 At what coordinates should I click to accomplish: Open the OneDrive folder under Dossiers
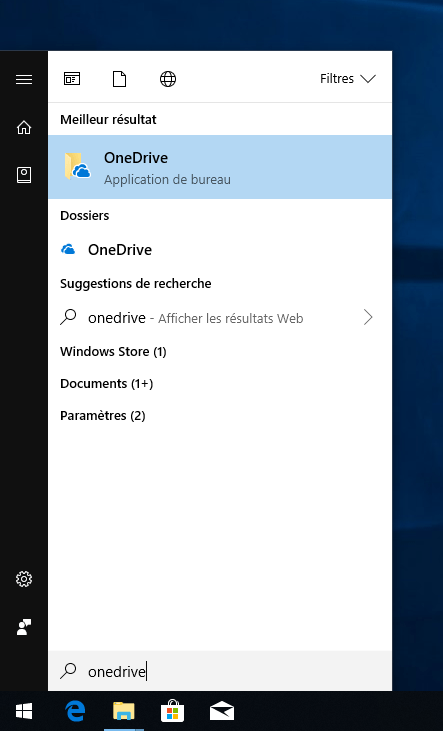[220, 250]
